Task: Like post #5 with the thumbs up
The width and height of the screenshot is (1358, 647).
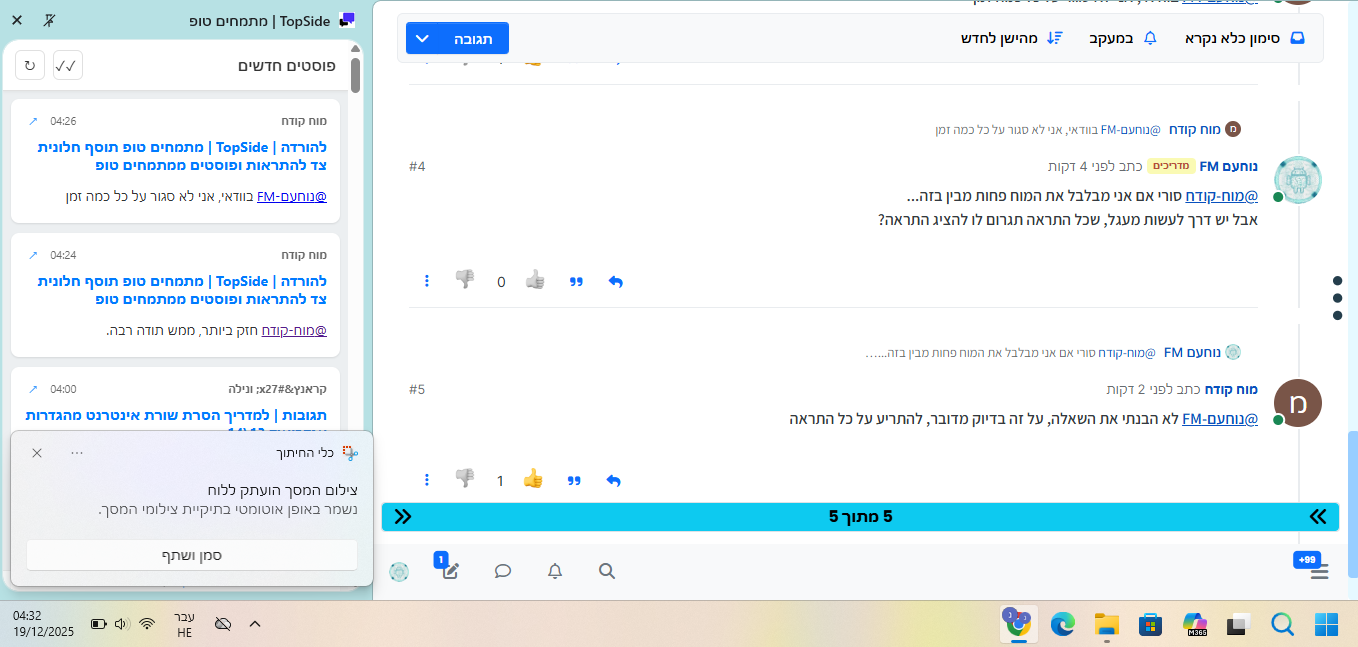Action: [x=533, y=480]
